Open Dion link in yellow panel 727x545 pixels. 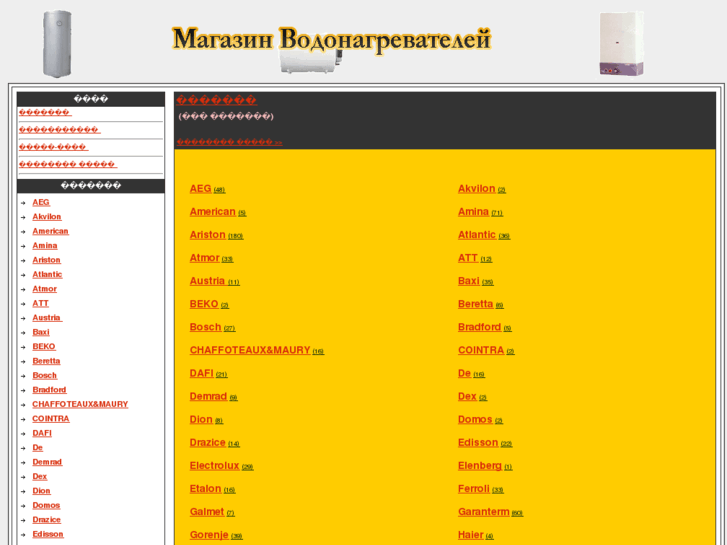click(x=206, y=420)
